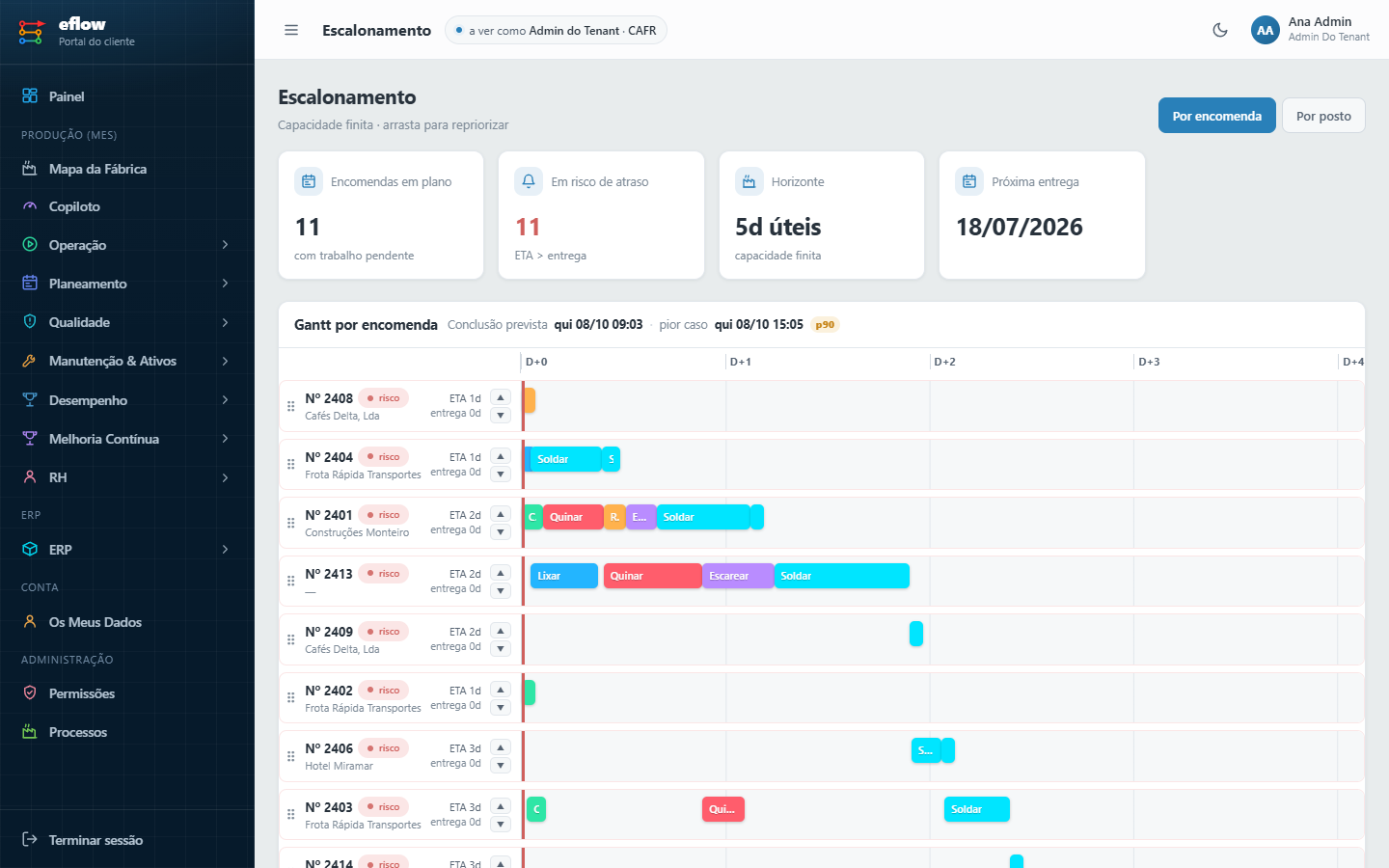Open Permissões in administration

[127, 693]
